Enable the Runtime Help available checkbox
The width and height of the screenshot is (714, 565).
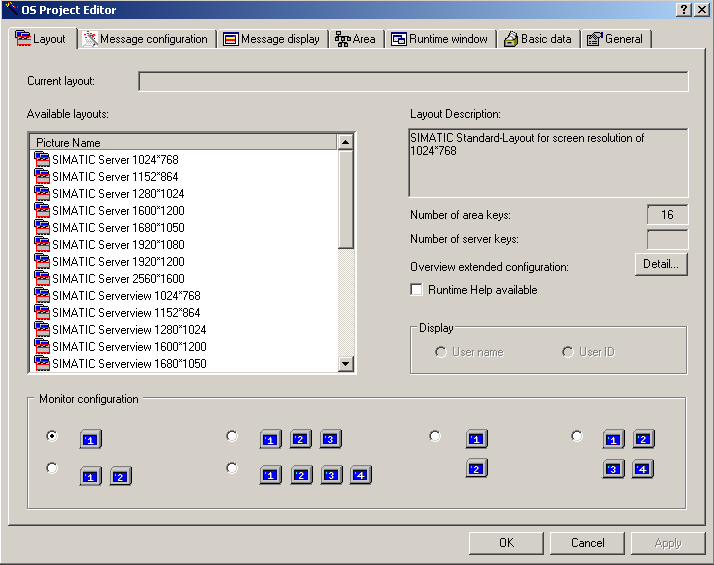417,290
